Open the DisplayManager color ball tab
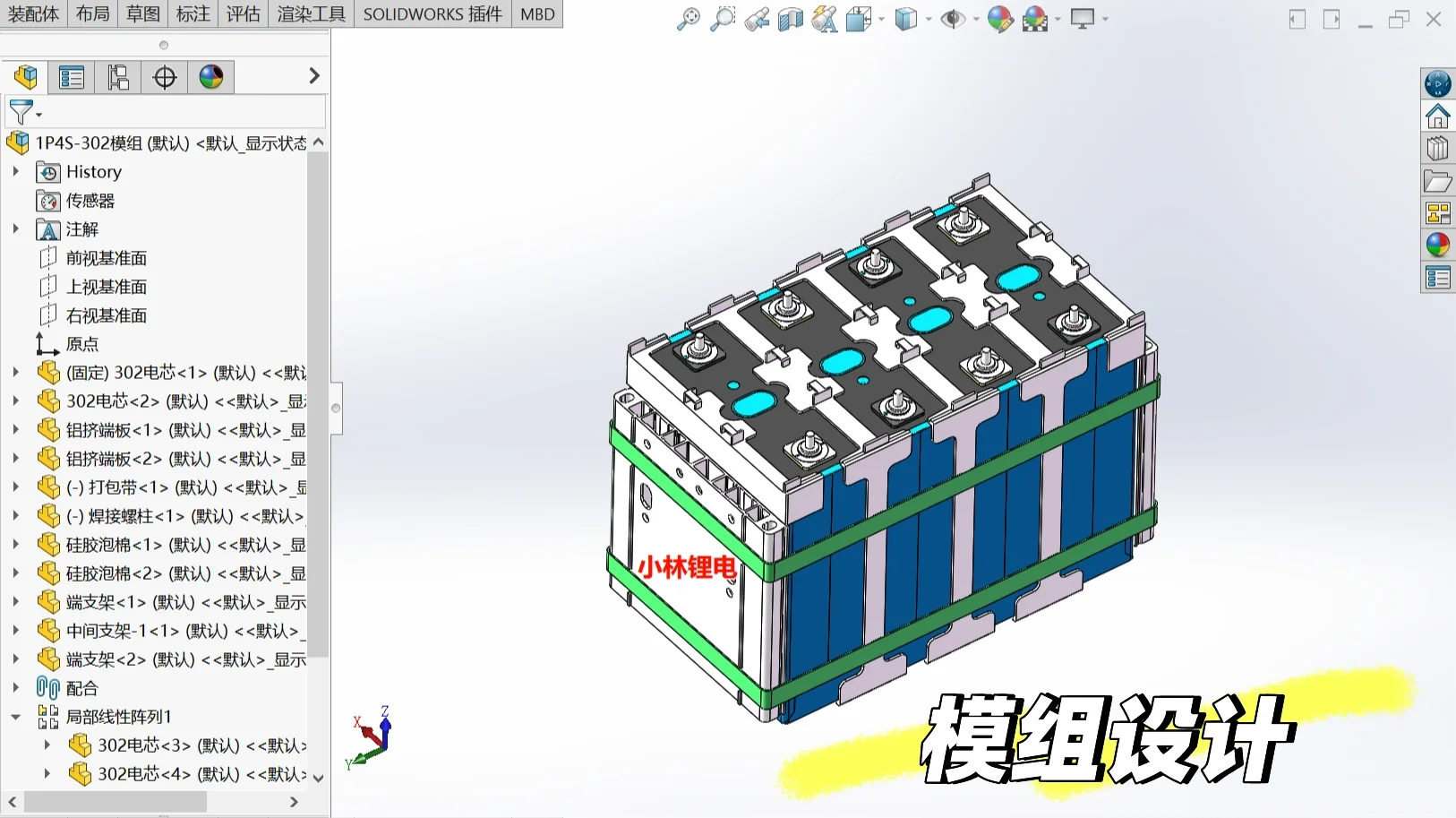The image size is (1456, 818). [x=211, y=77]
